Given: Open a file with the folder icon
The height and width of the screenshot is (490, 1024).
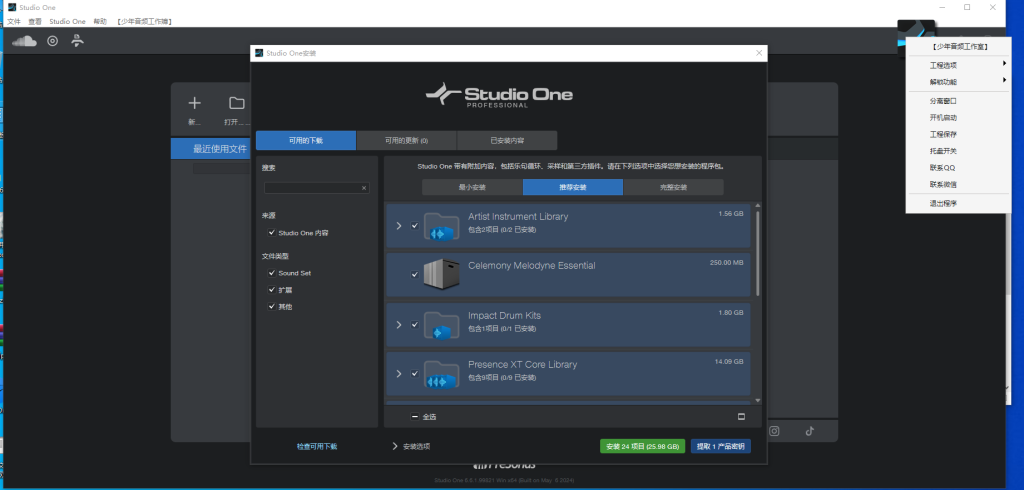Looking at the screenshot, I should coord(236,103).
